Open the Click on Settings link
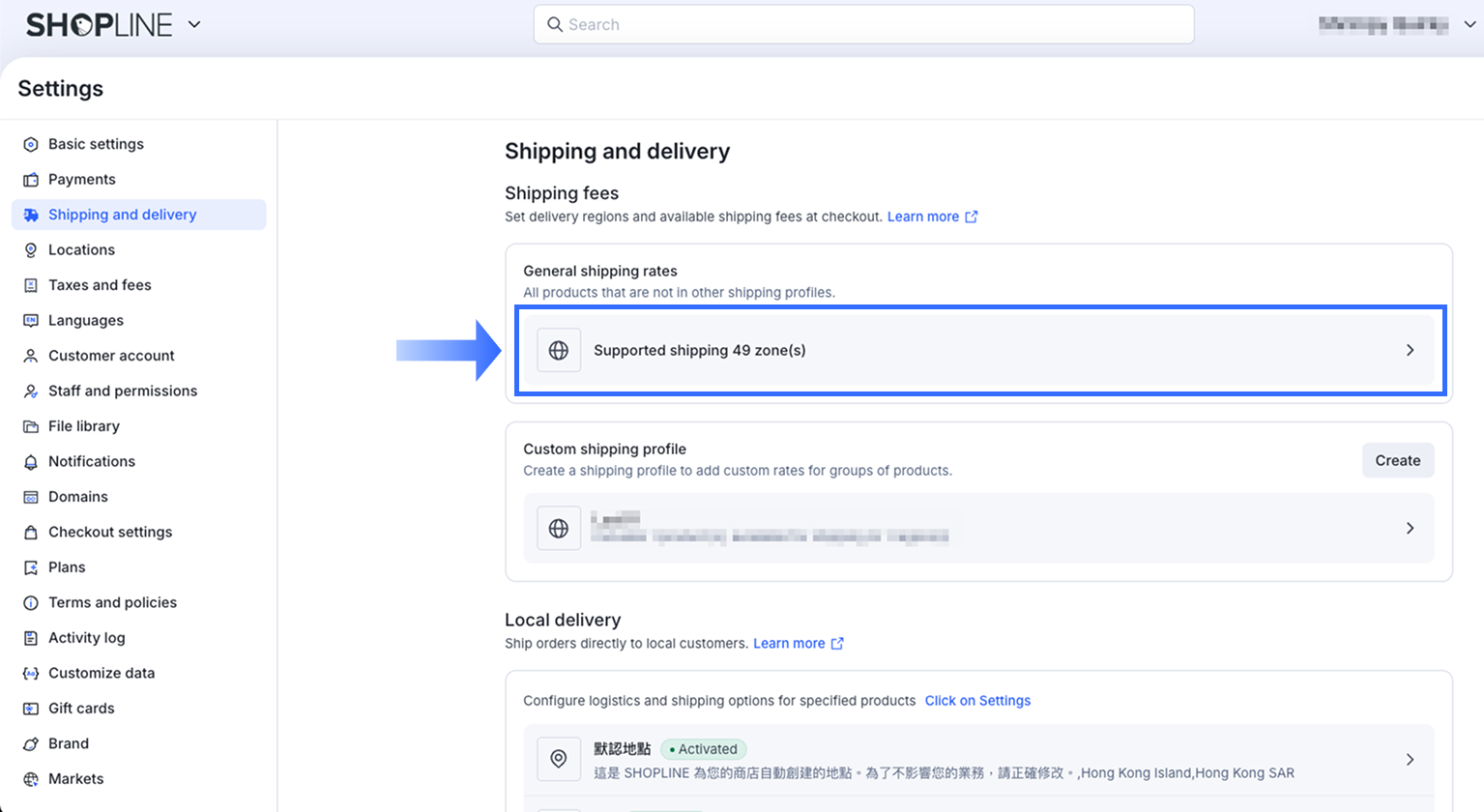This screenshot has height=812, width=1484. click(977, 701)
